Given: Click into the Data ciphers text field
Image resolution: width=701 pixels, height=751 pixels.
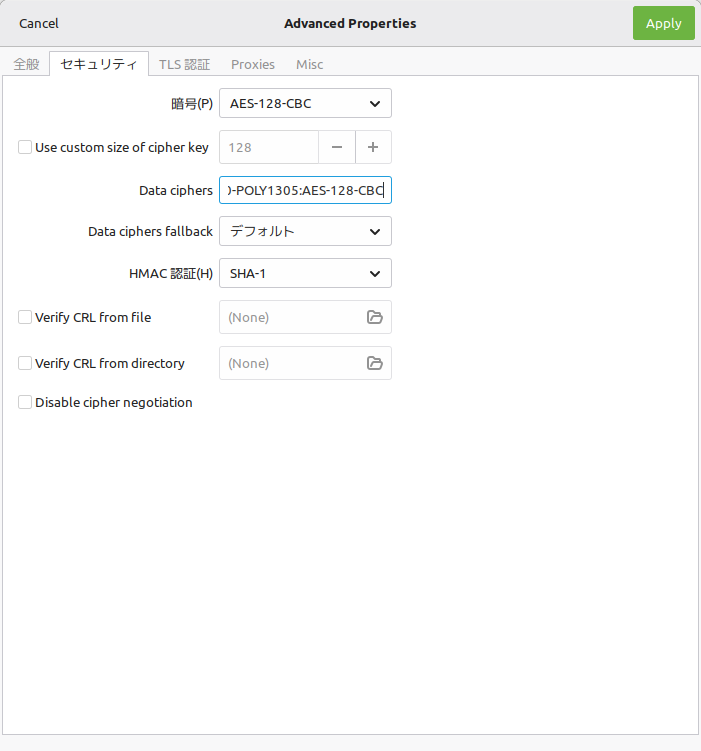Looking at the screenshot, I should click(x=305, y=190).
